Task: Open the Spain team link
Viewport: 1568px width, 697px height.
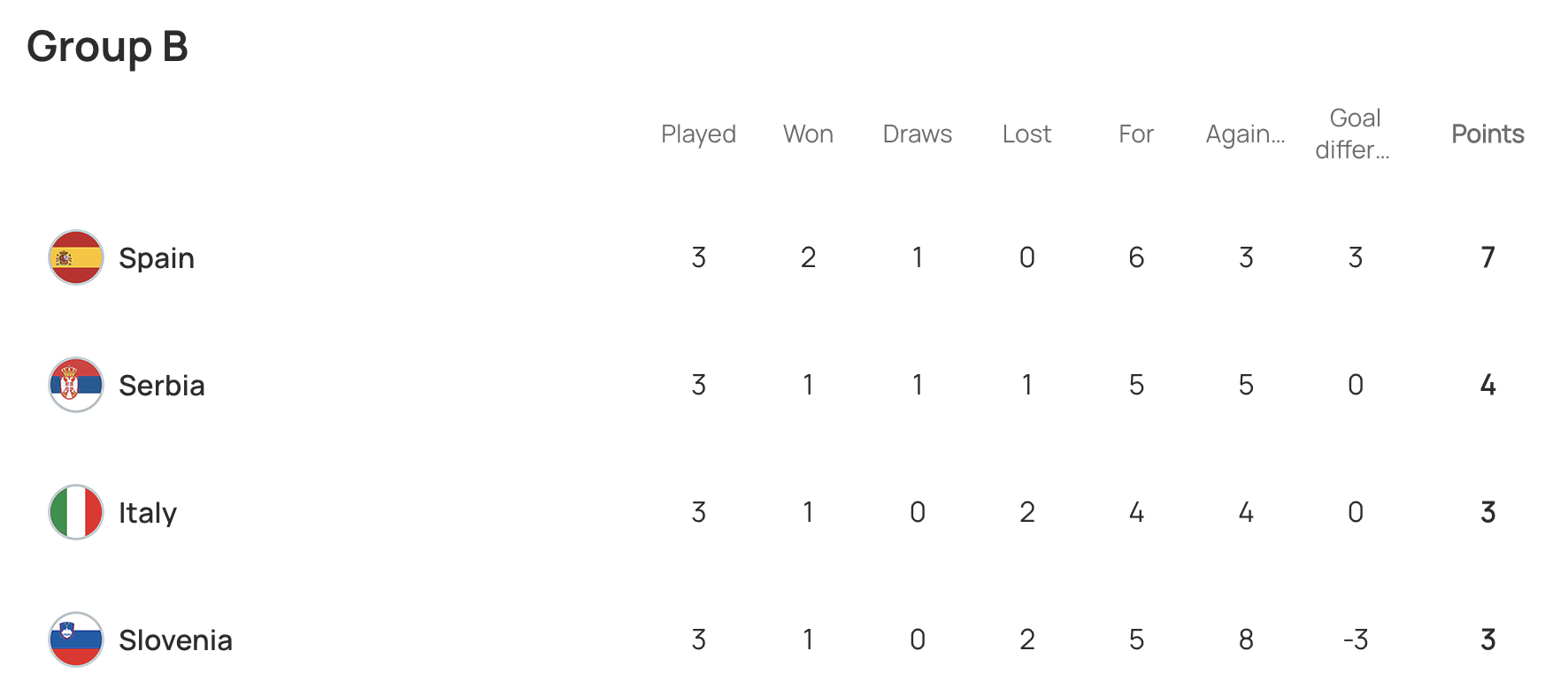Action: point(157,258)
